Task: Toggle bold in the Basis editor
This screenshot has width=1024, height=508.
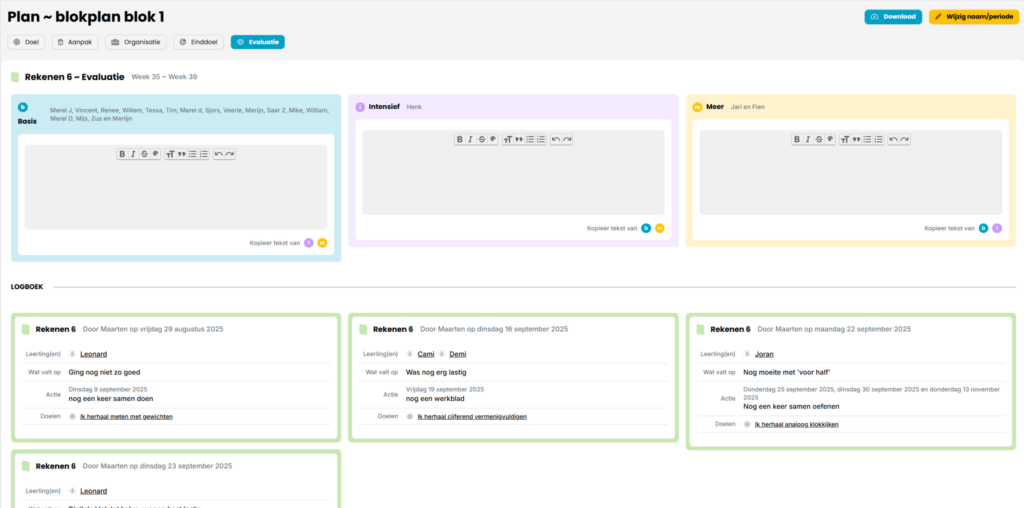Action: (122, 154)
